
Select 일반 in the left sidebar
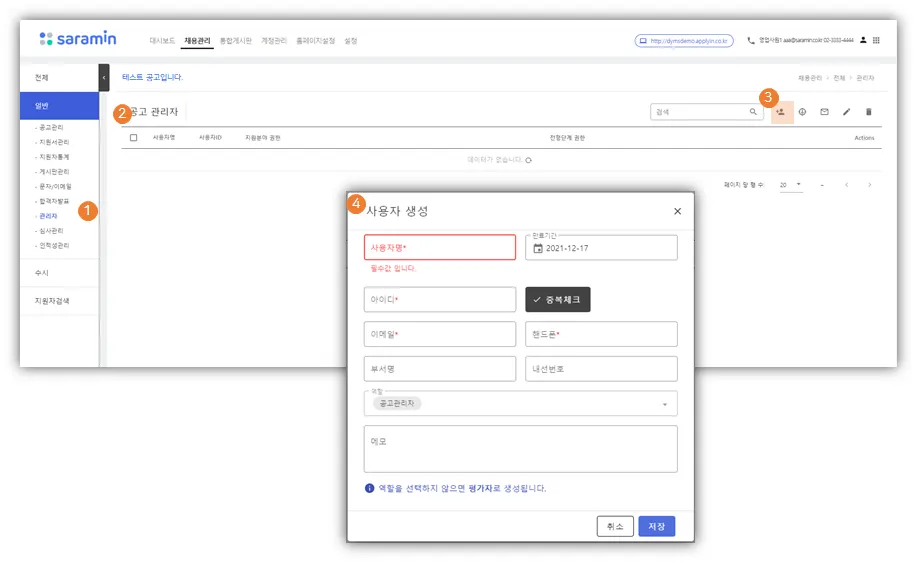(59, 106)
